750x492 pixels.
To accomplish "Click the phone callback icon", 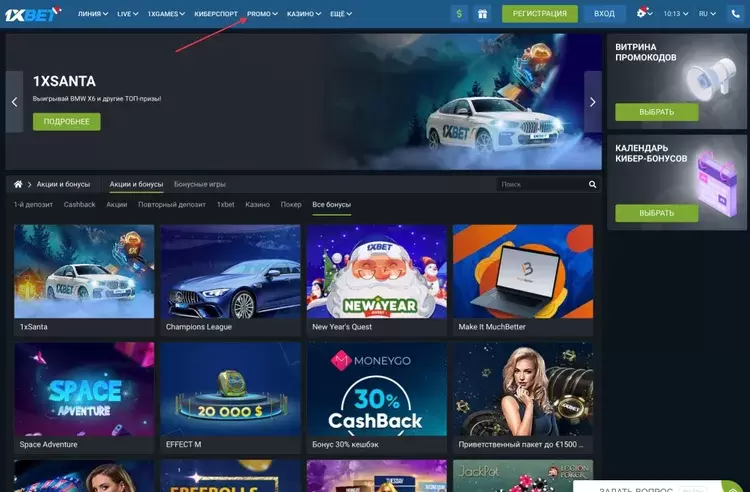I will 736,14.
